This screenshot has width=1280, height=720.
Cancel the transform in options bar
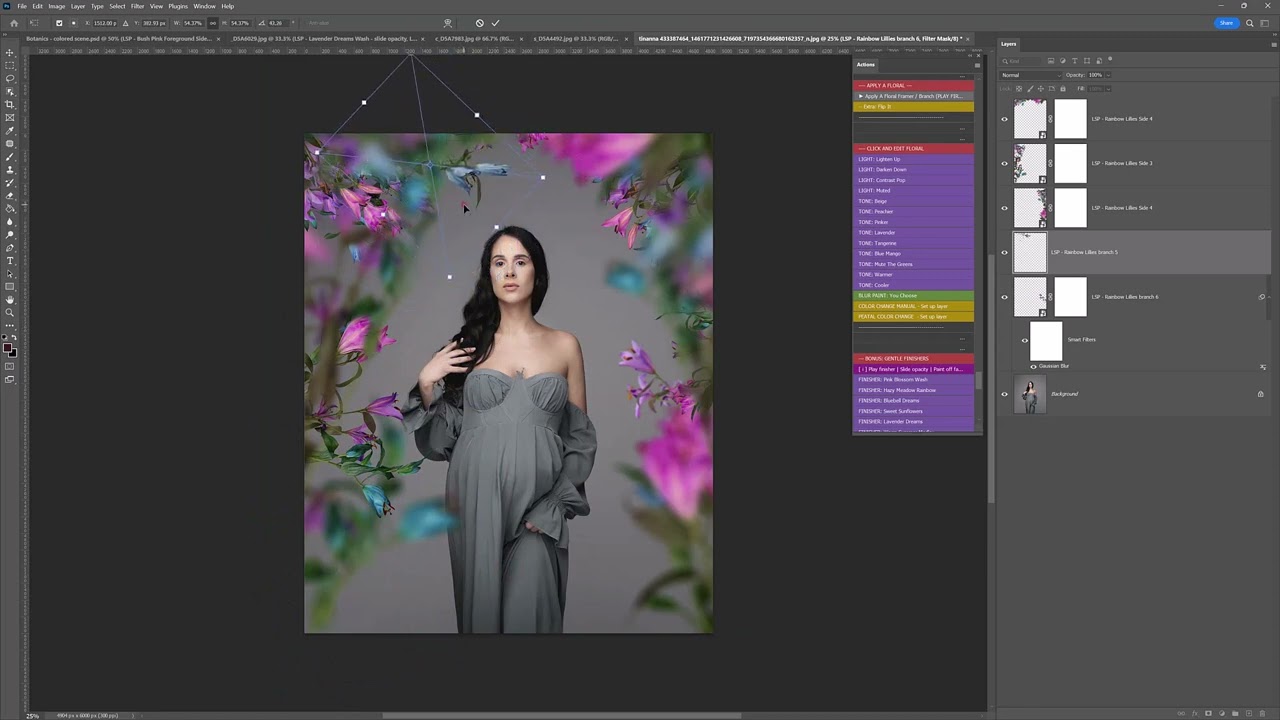(480, 23)
